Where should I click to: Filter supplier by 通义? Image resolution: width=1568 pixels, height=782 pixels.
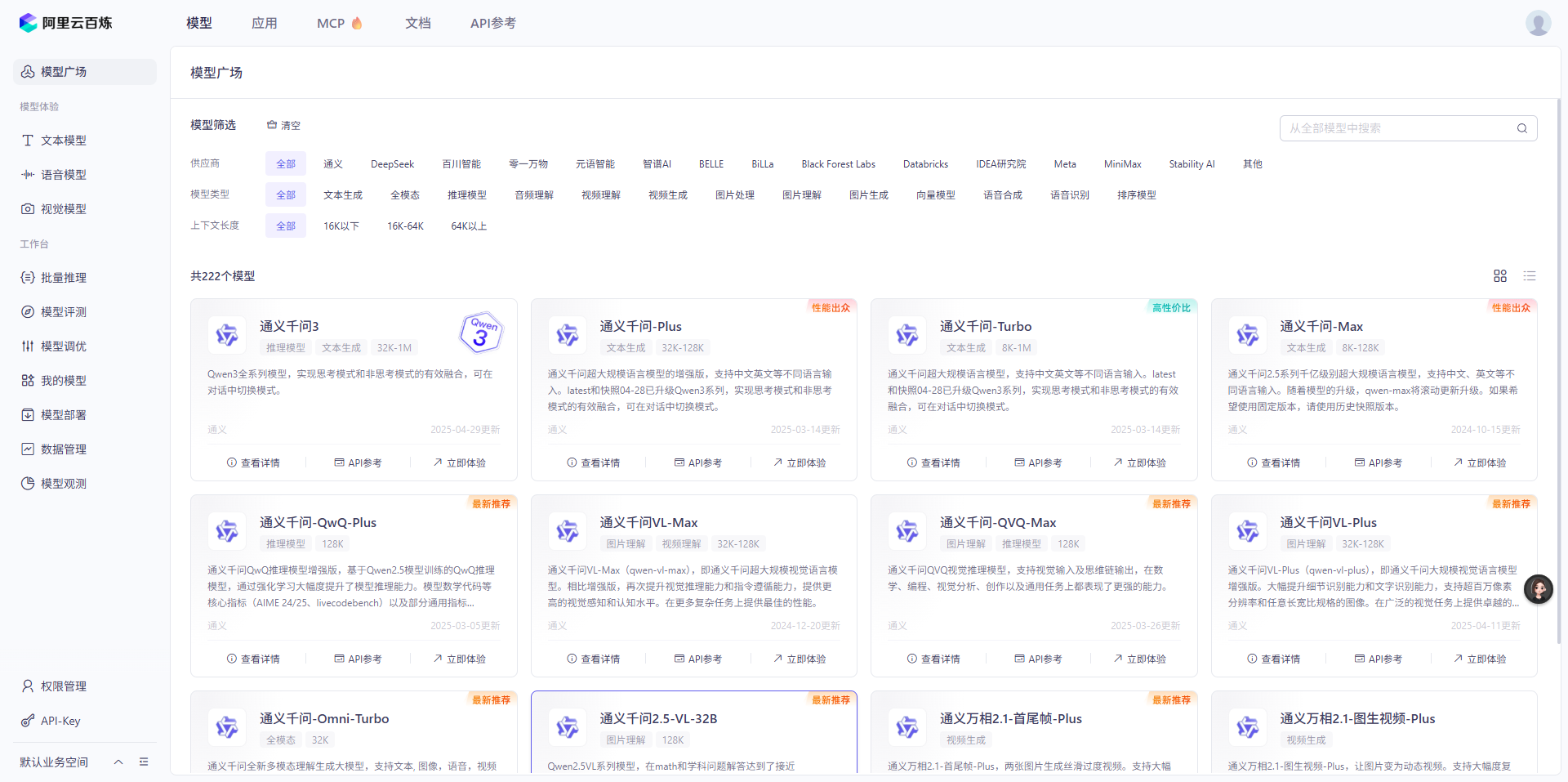333,164
